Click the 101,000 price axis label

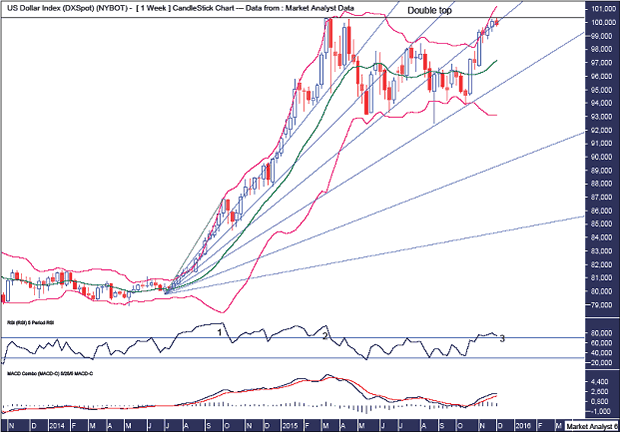coord(603,9)
